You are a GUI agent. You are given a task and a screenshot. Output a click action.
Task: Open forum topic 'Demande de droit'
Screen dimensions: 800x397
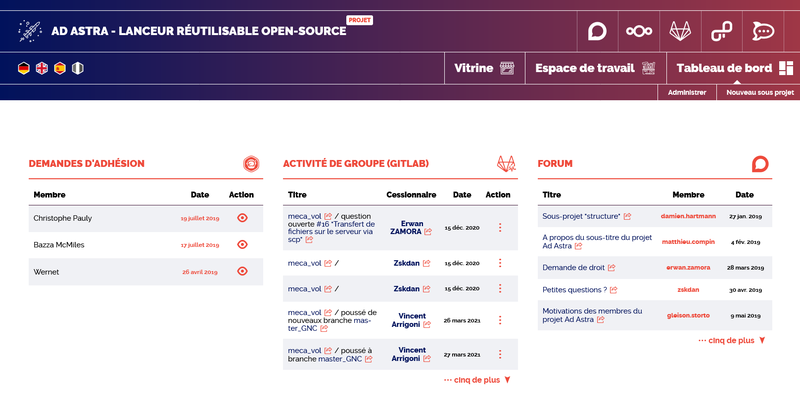[573, 268]
